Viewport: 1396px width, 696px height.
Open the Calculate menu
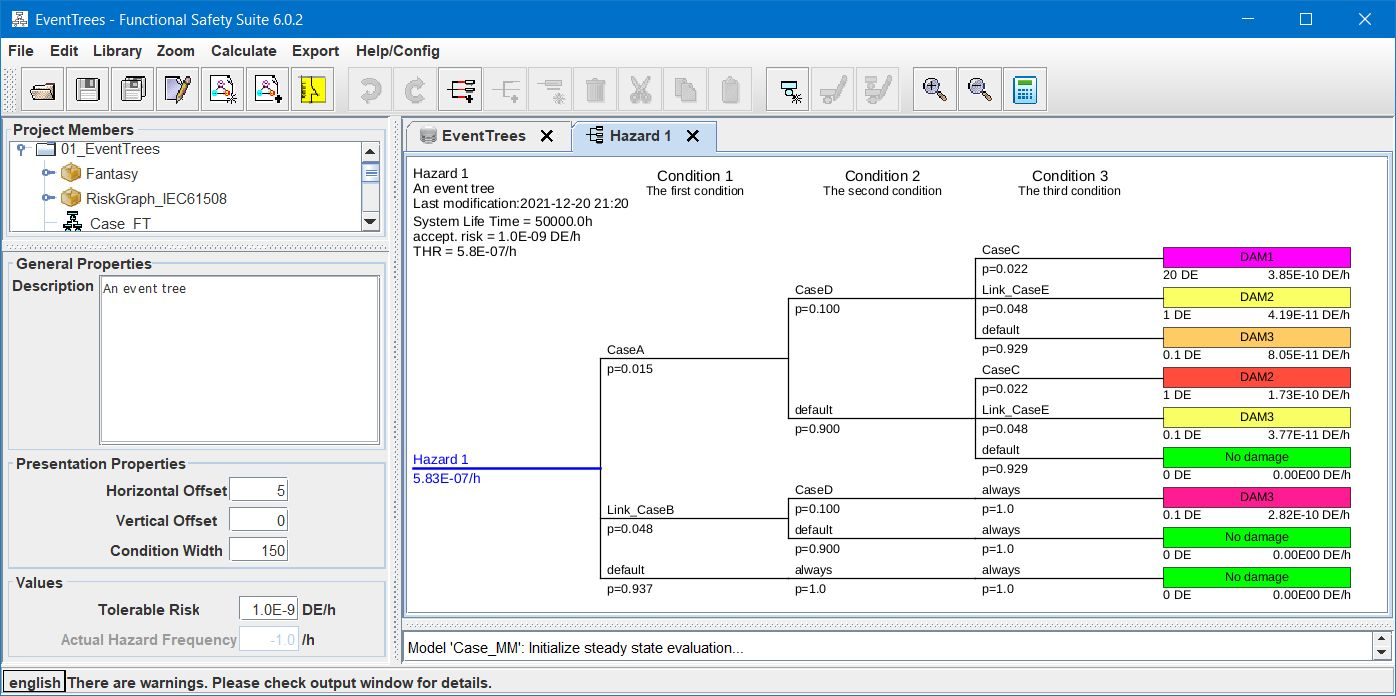click(x=243, y=51)
